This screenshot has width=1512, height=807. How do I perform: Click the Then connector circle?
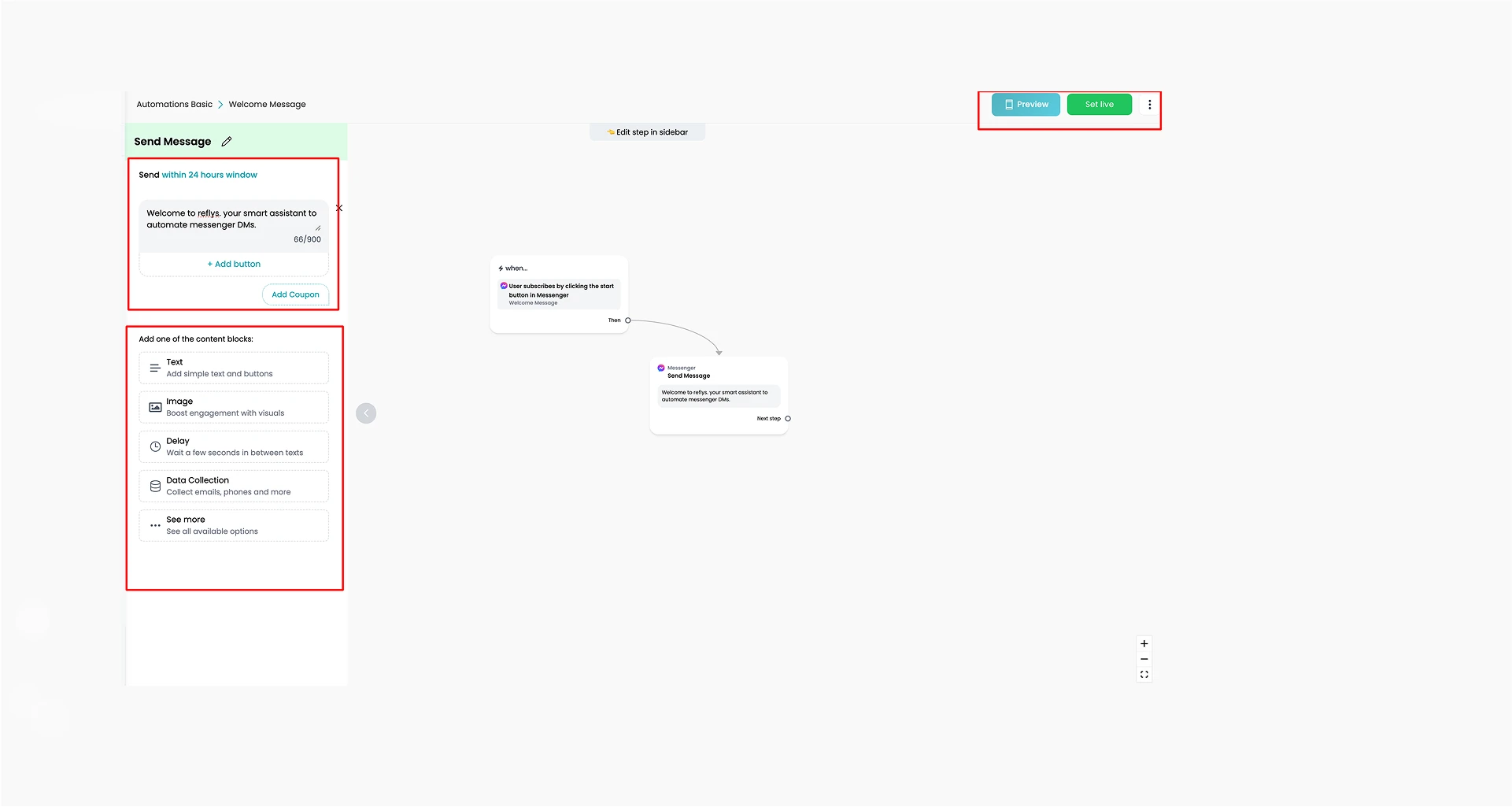click(x=628, y=320)
